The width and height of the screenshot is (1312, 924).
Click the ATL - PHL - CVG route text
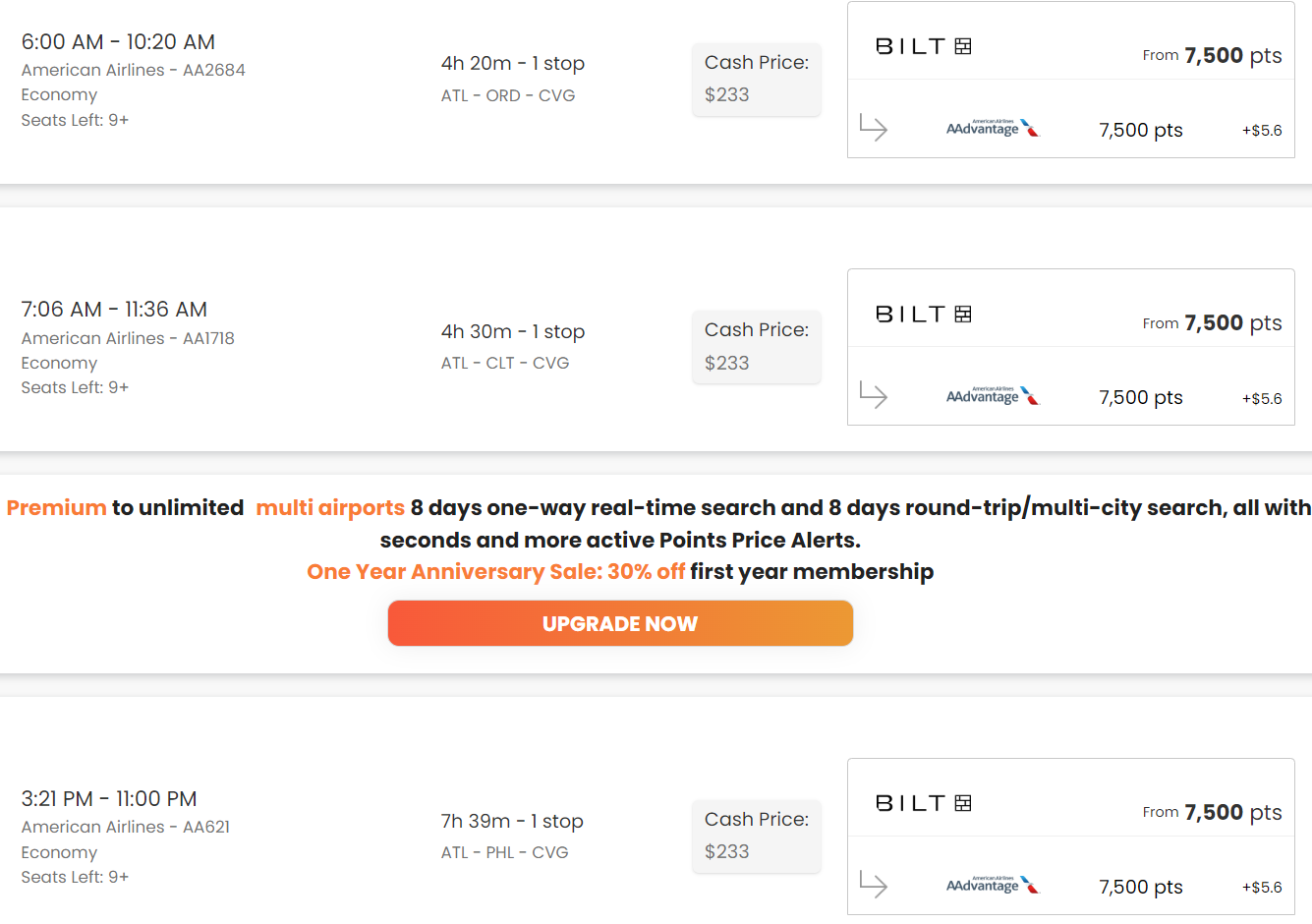pos(504,852)
